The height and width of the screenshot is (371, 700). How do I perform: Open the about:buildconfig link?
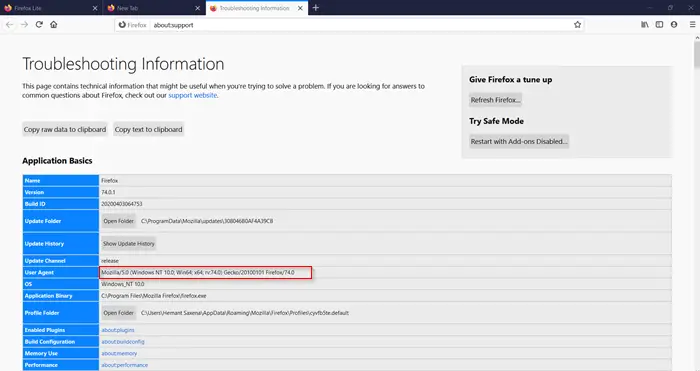123,342
